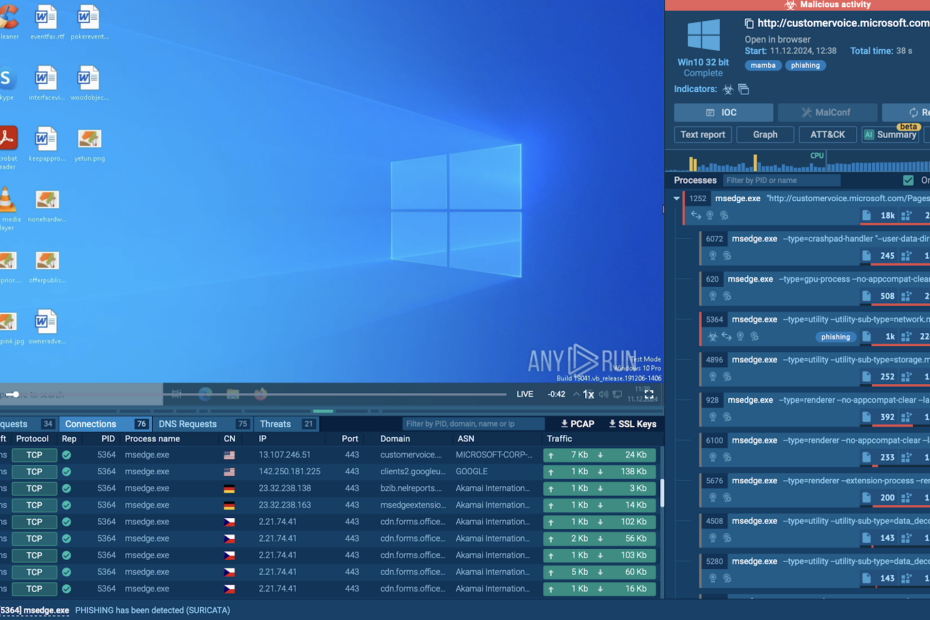Sort connections by the Traffic column header
The image size is (930, 620).
click(559, 438)
